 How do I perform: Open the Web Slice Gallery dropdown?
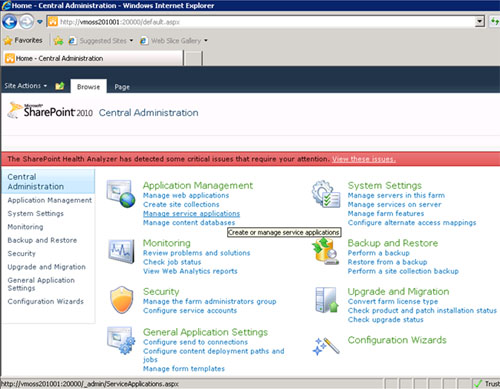pos(174,41)
